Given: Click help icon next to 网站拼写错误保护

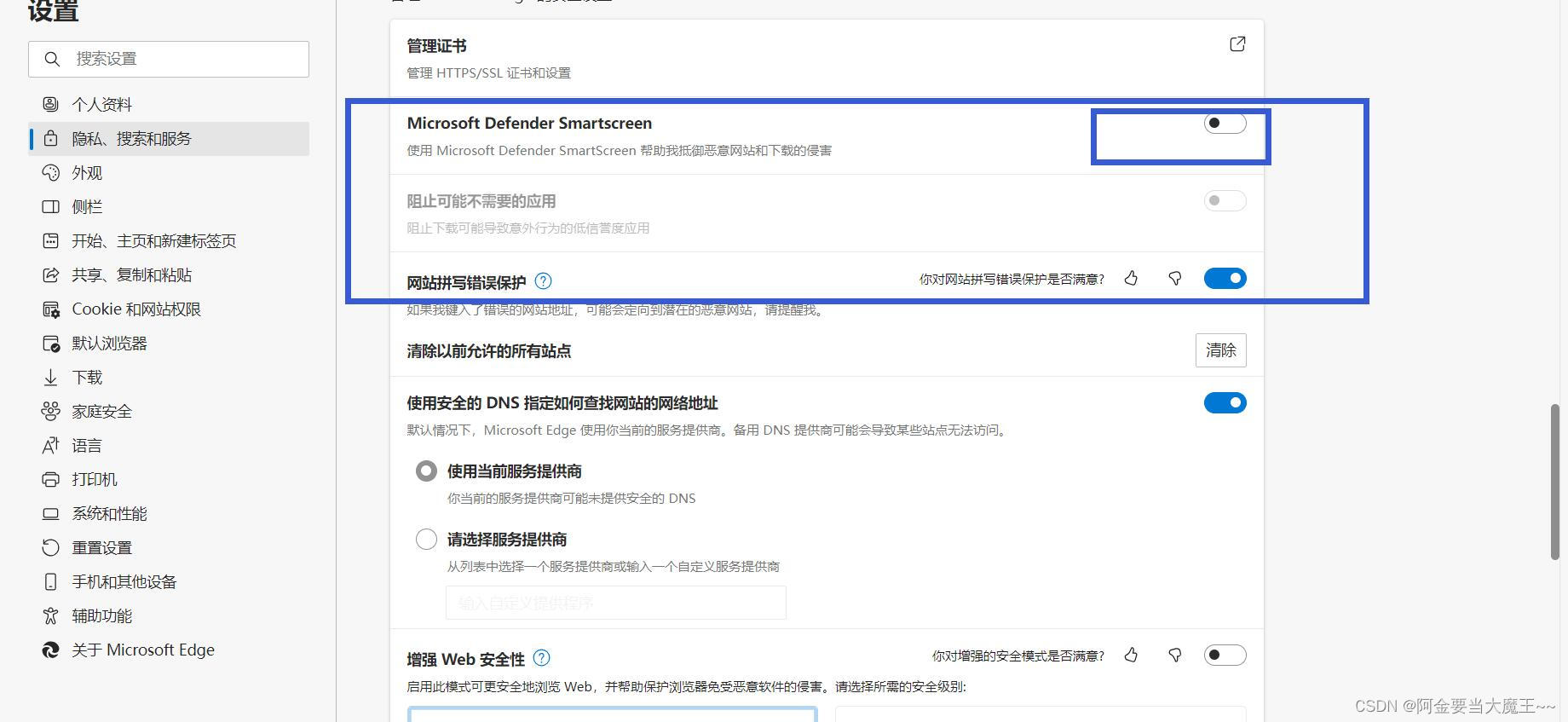Looking at the screenshot, I should 543,280.
